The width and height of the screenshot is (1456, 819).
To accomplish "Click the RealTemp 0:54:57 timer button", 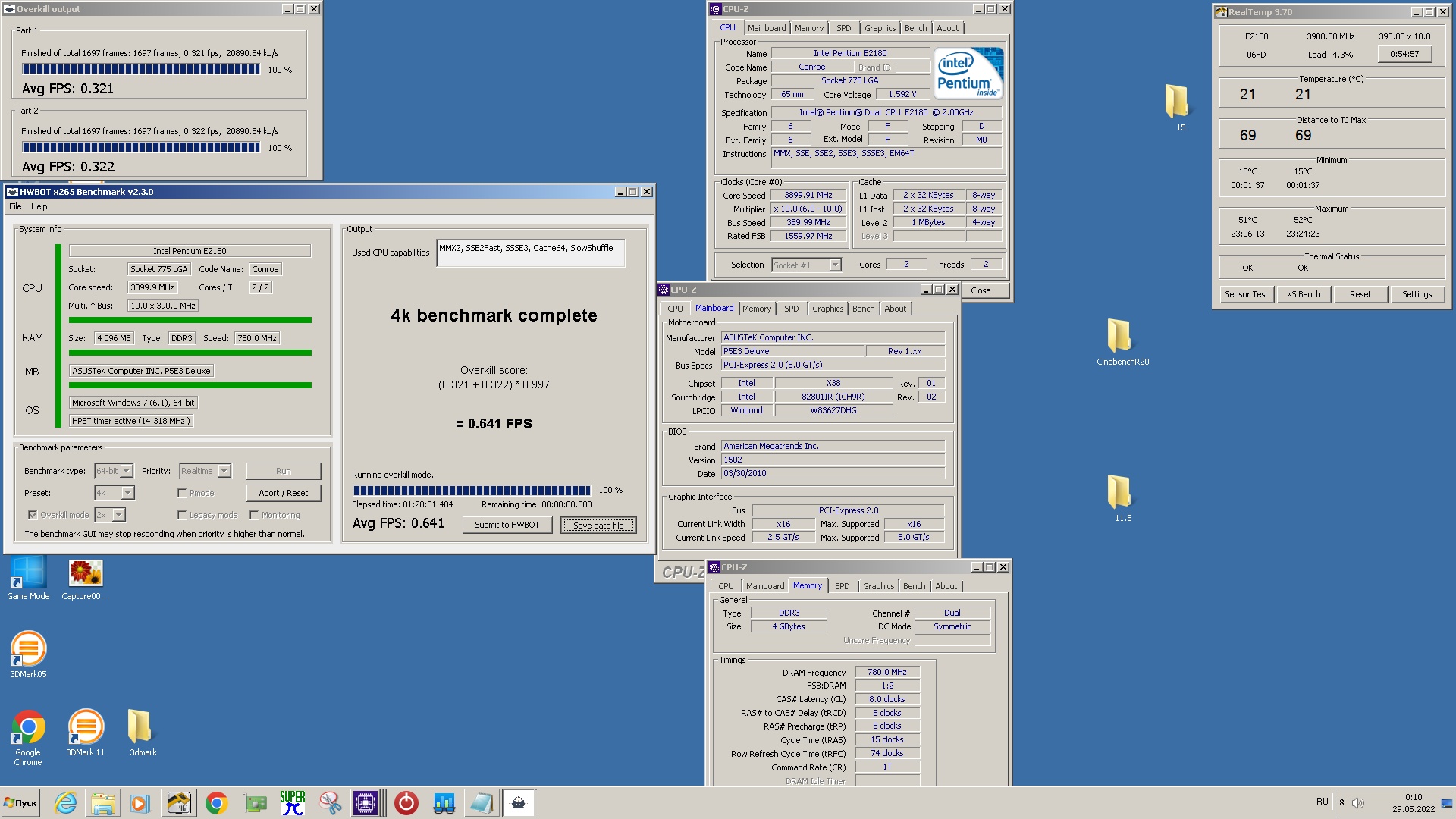I will [x=1404, y=55].
